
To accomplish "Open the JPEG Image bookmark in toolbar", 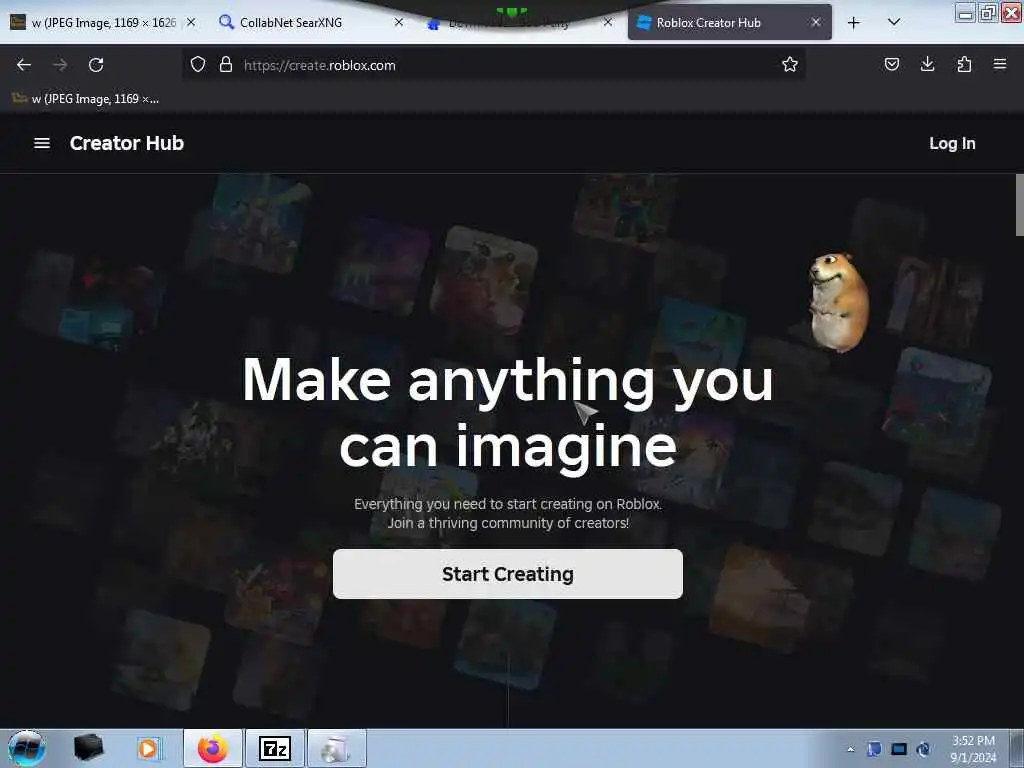I will 86,99.
